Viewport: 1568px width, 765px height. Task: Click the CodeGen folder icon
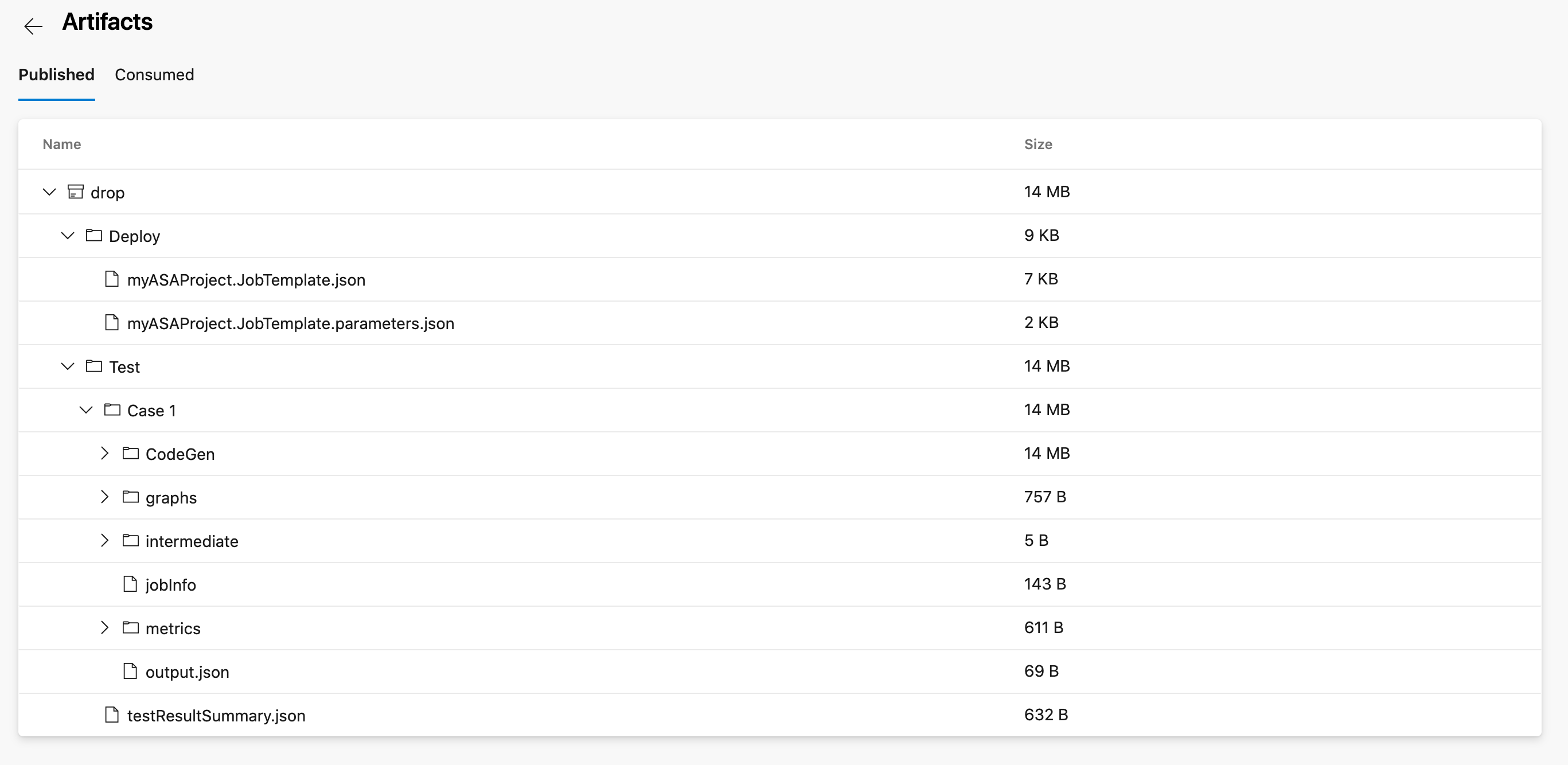(x=132, y=453)
